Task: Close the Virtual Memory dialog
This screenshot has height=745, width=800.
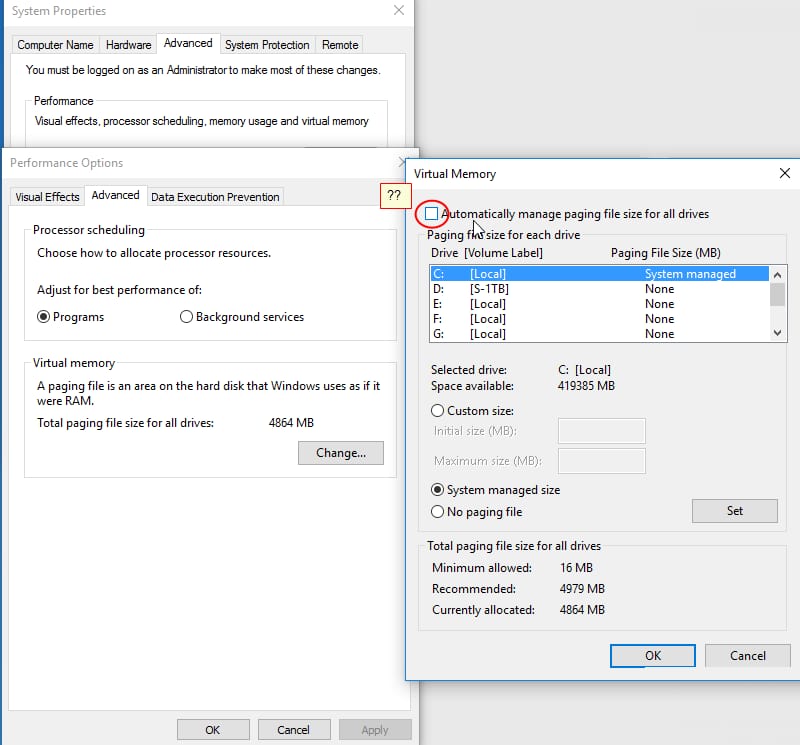Action: 785,173
